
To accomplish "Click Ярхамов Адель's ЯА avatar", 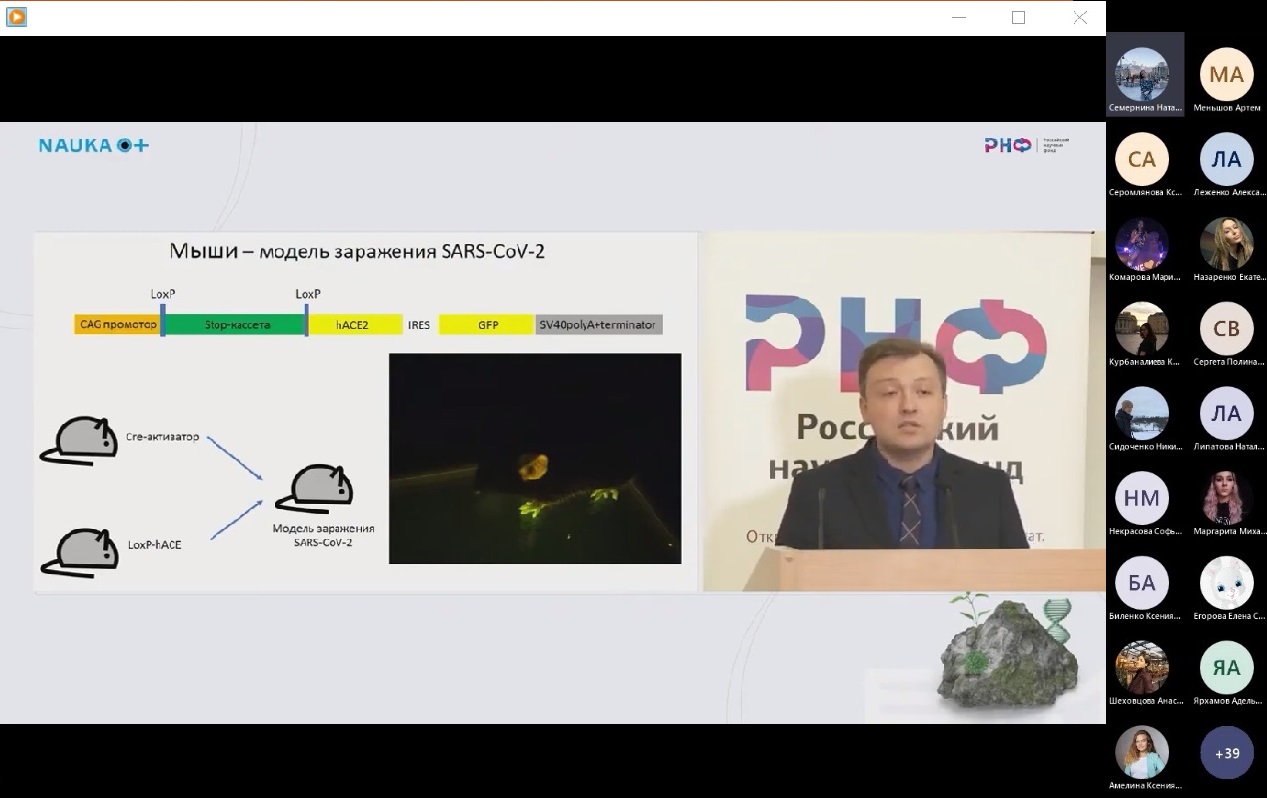I will point(1226,668).
